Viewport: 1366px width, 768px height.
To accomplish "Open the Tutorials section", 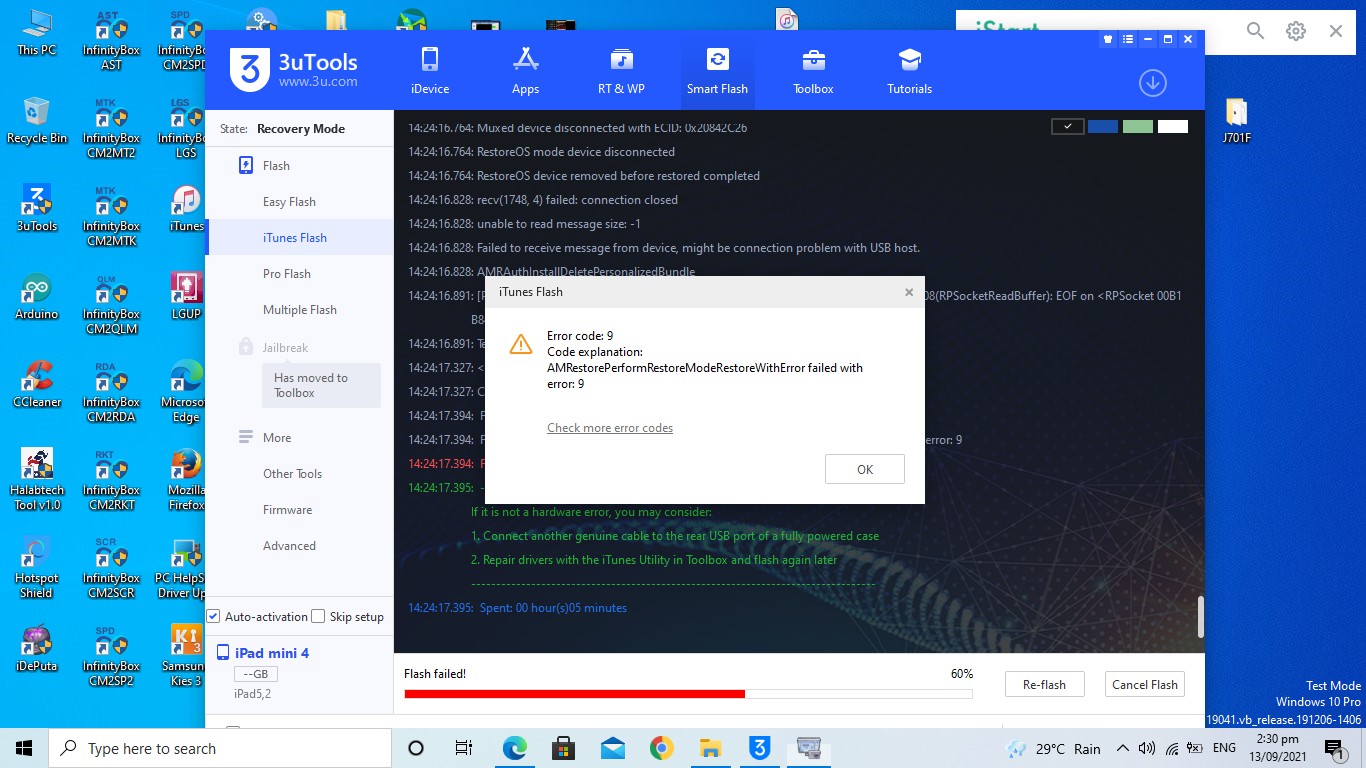I will (909, 70).
